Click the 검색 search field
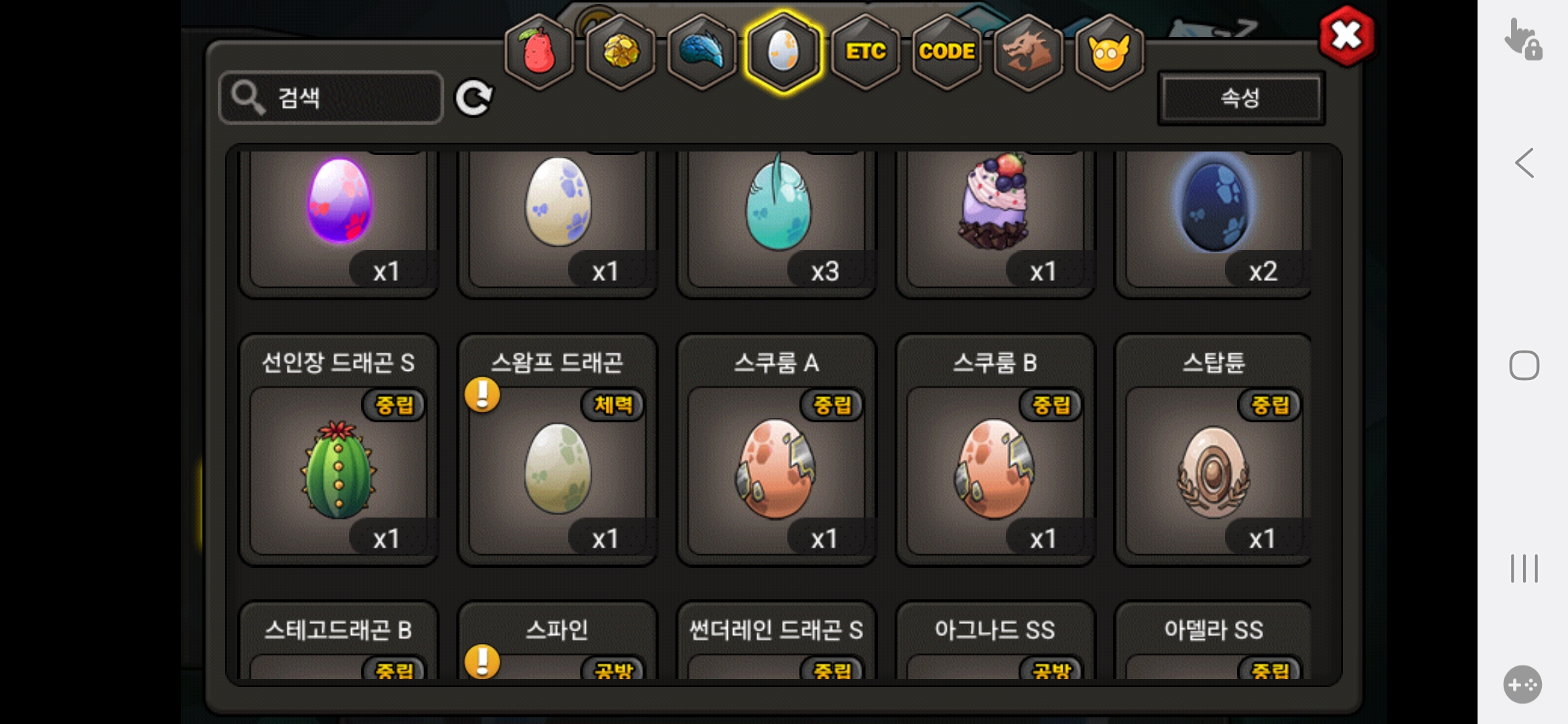Screen dimensions: 1568x724 [x=331, y=98]
